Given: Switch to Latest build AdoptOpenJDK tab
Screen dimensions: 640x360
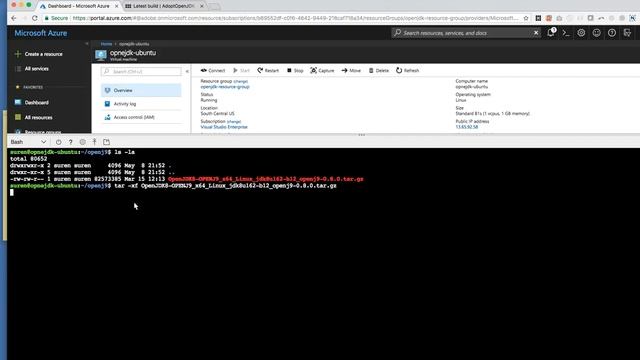Looking at the screenshot, I should 163,6.
